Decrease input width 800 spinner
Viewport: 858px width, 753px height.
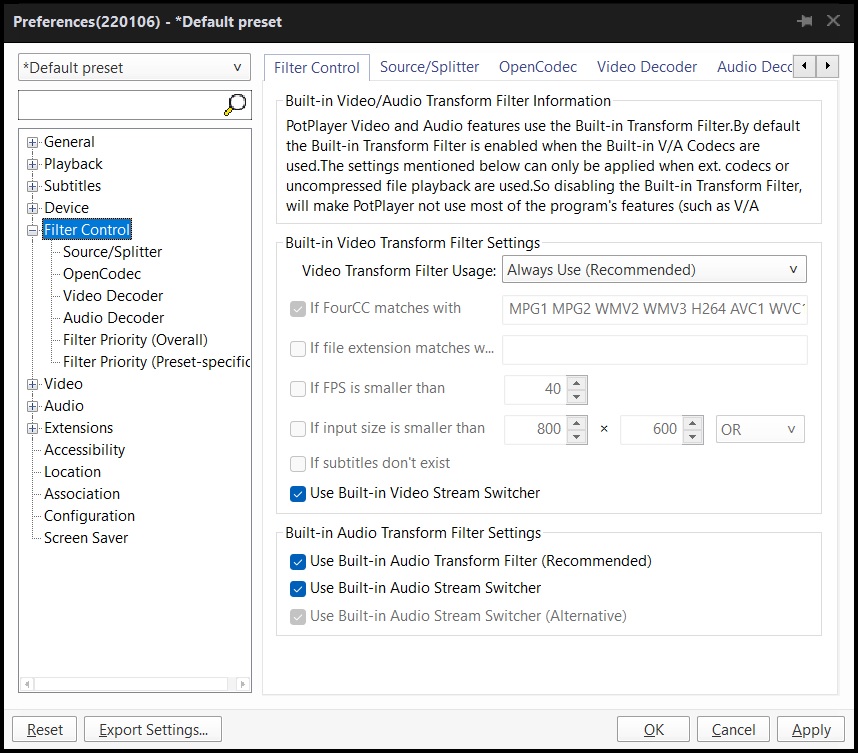(576, 436)
